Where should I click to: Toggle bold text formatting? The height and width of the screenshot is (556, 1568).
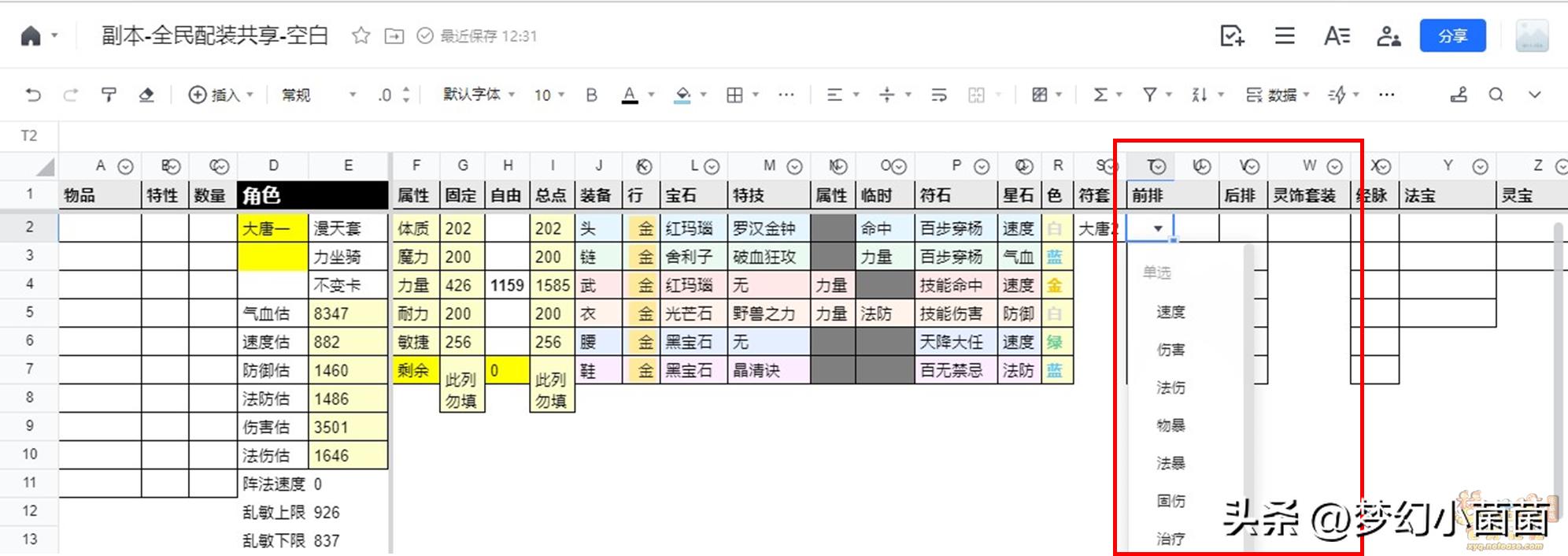(591, 95)
